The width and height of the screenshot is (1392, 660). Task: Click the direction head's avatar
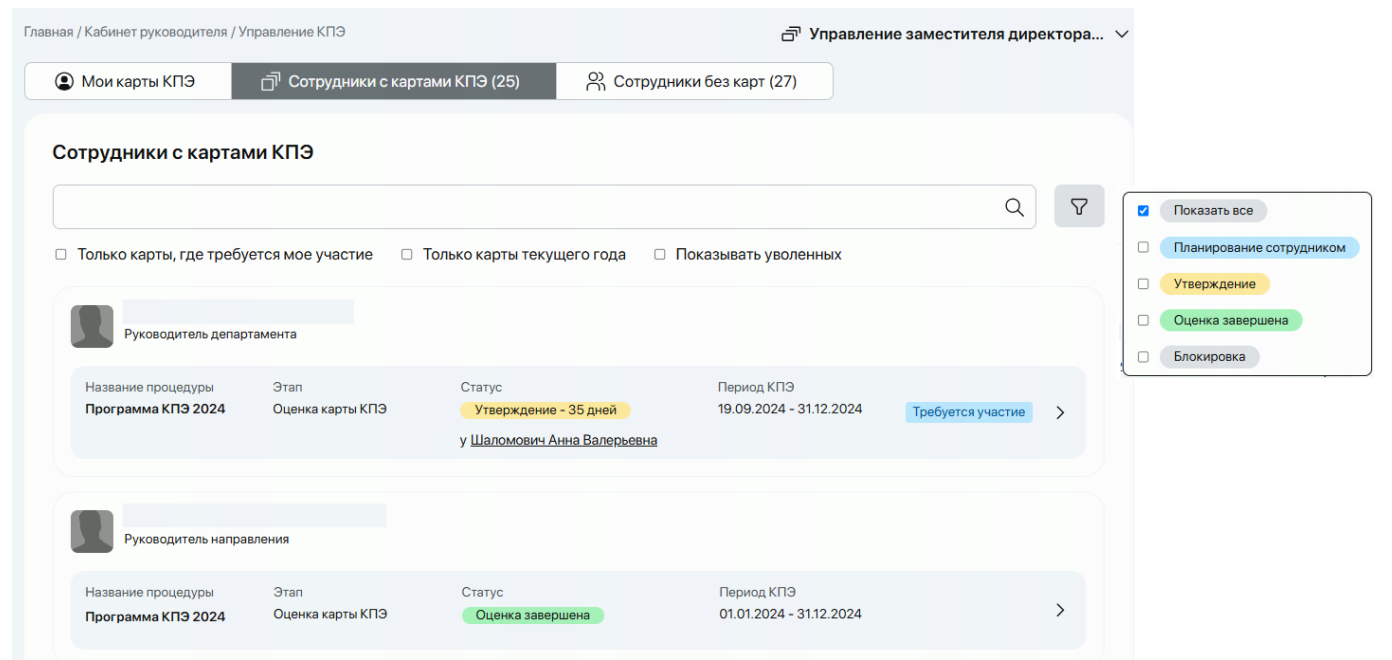coord(92,532)
